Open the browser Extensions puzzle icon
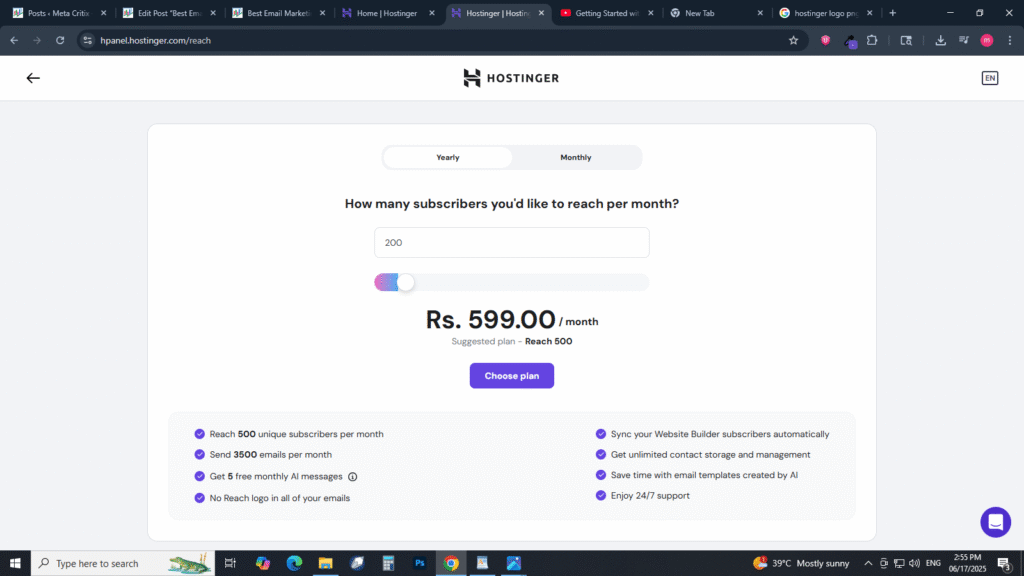Screen dimensions: 1024x576 [872, 40]
